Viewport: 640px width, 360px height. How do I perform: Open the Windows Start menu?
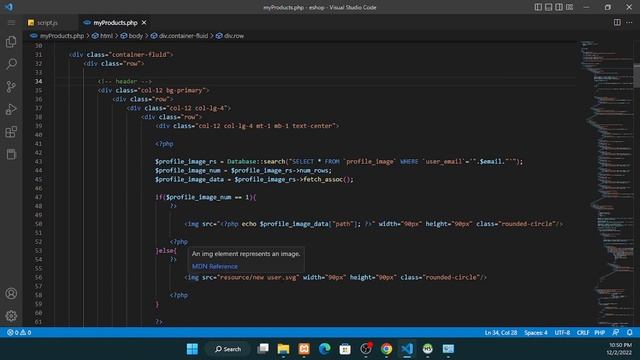(x=192, y=349)
